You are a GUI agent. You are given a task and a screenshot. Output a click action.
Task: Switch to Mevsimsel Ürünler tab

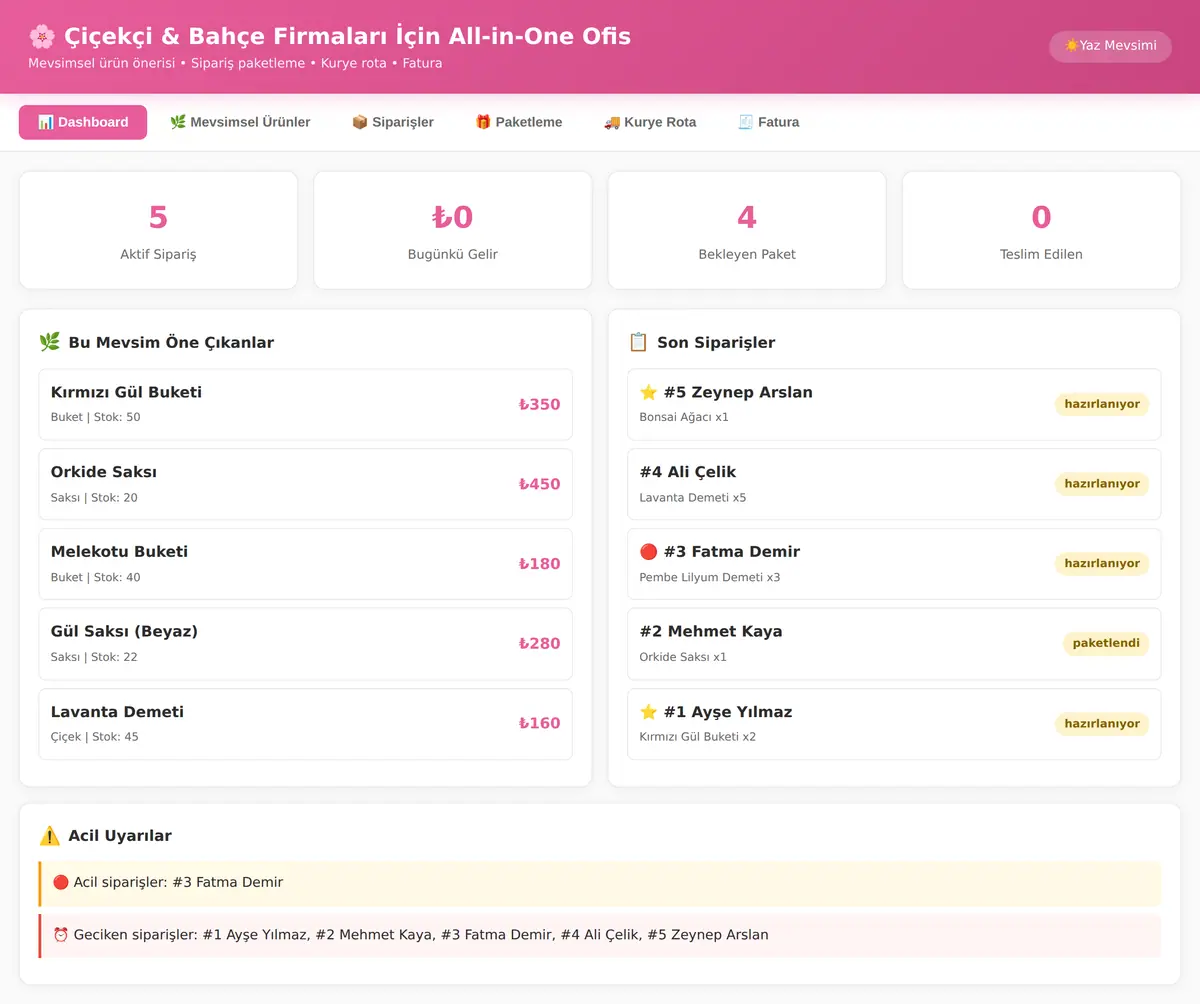(x=240, y=122)
